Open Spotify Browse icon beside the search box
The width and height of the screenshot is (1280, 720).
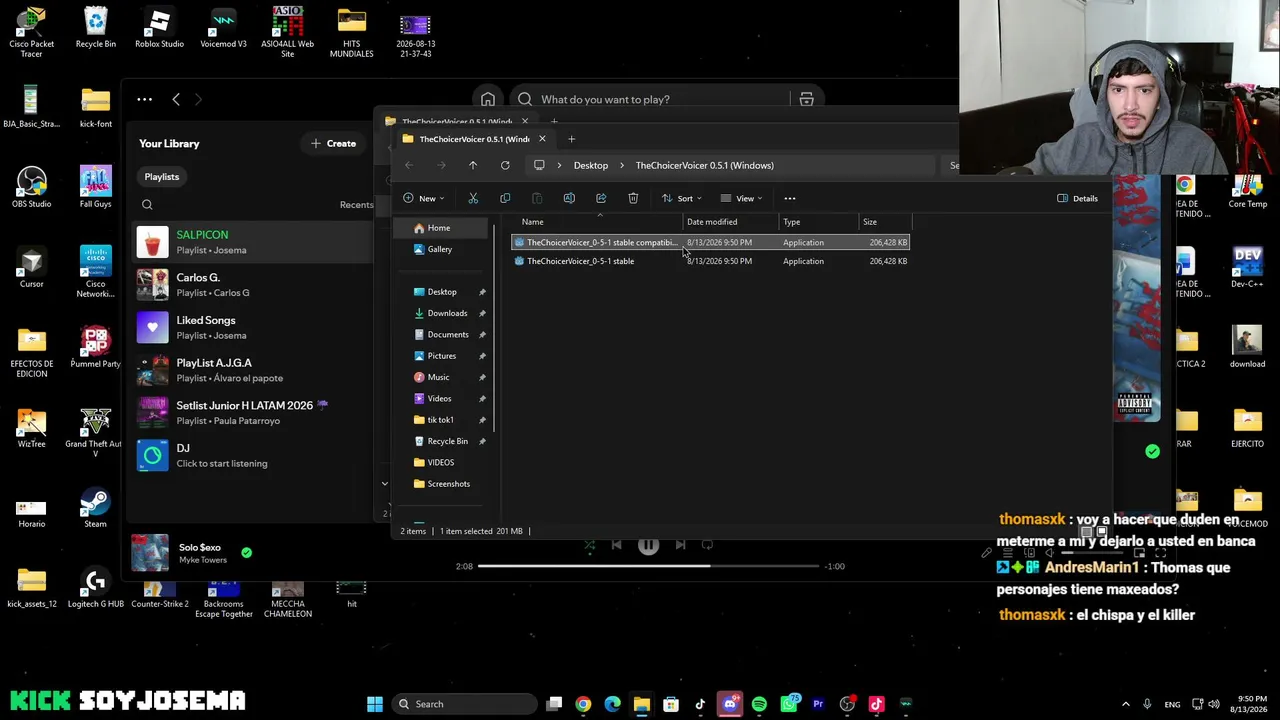806,99
